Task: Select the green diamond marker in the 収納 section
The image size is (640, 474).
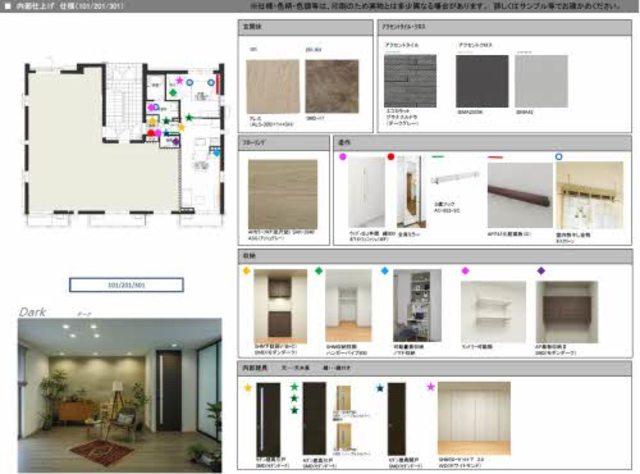Action: 319,271
